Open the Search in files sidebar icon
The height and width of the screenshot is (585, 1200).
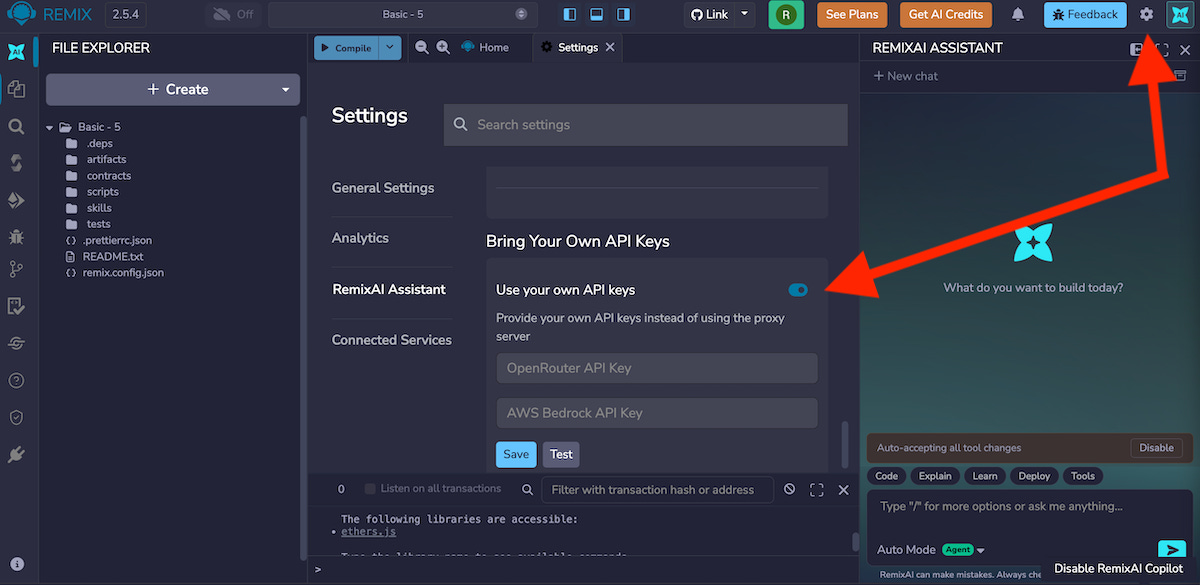click(16, 126)
